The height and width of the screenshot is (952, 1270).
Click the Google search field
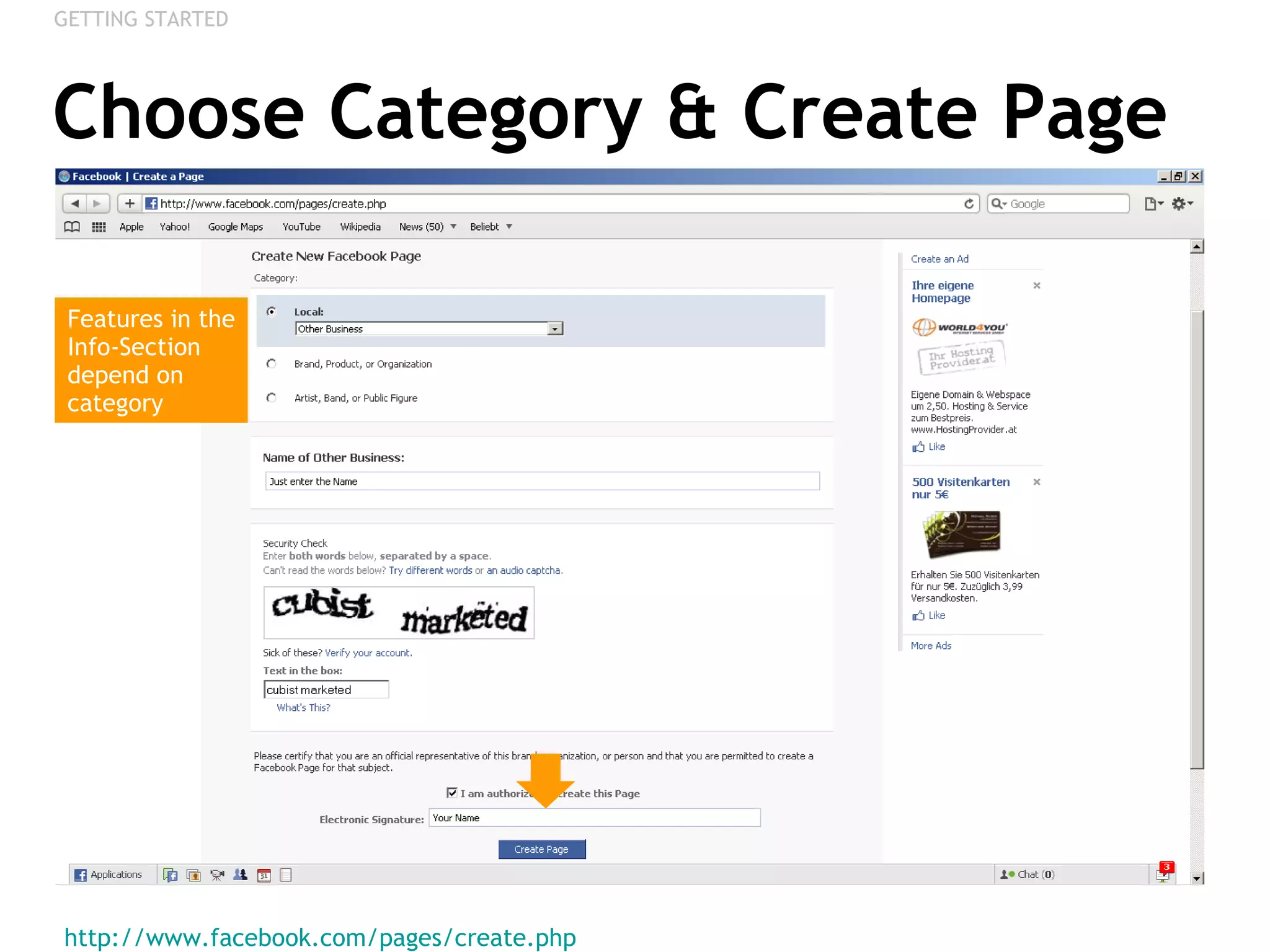click(1058, 204)
